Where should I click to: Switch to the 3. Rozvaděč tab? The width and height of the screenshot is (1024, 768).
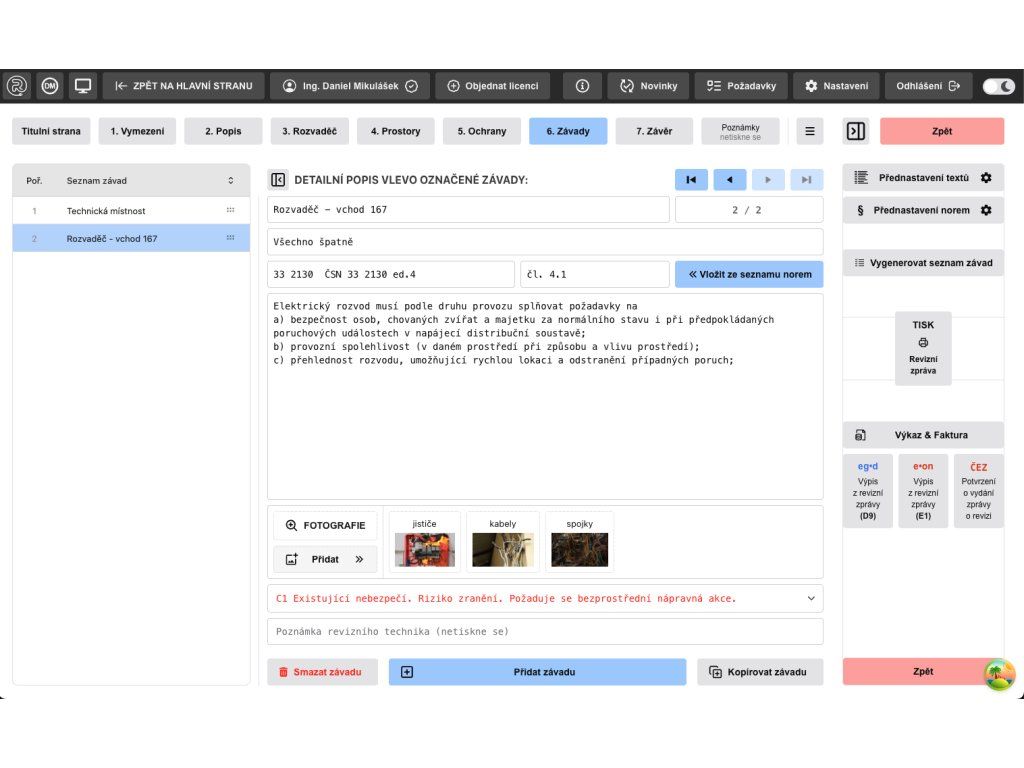(x=308, y=131)
